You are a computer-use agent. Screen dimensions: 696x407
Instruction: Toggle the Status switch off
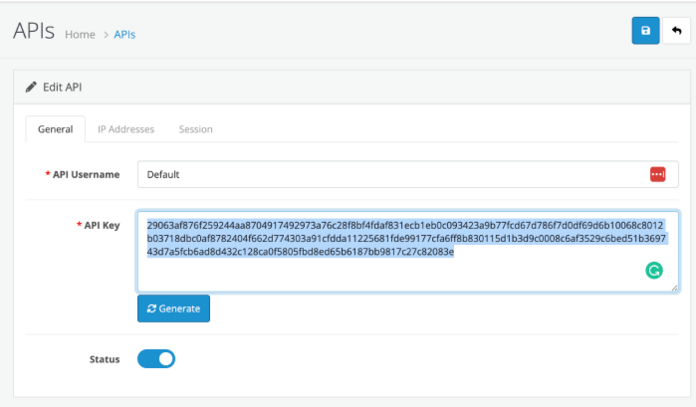coord(156,358)
